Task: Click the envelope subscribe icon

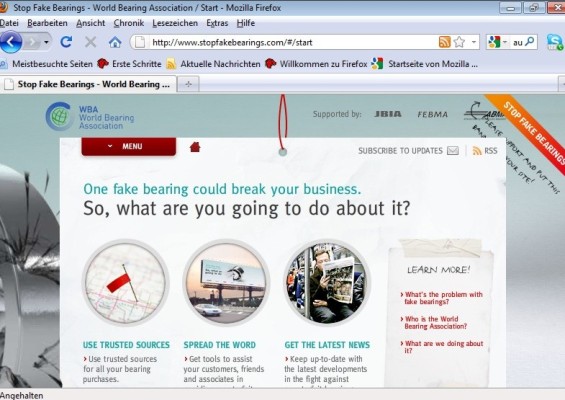Action: tap(453, 150)
